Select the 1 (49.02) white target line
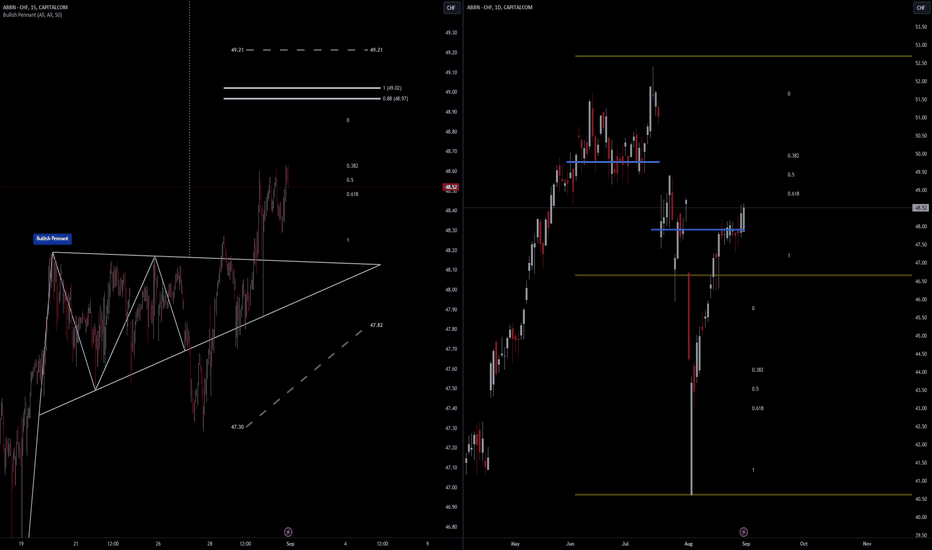 point(300,88)
